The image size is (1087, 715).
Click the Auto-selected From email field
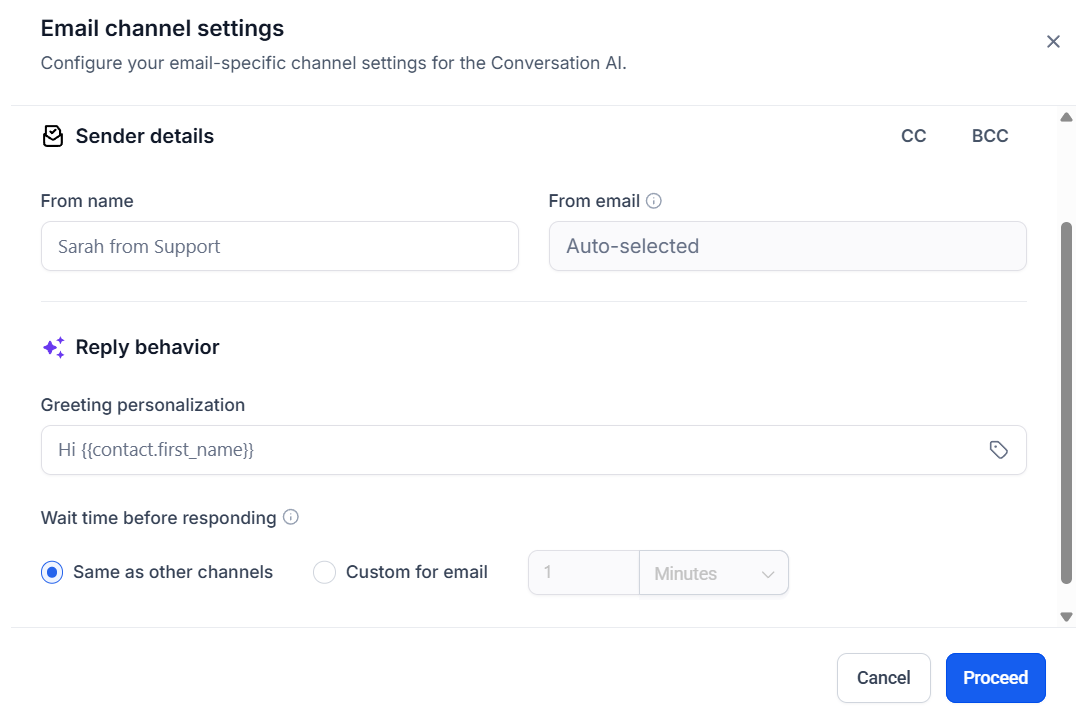click(x=787, y=246)
